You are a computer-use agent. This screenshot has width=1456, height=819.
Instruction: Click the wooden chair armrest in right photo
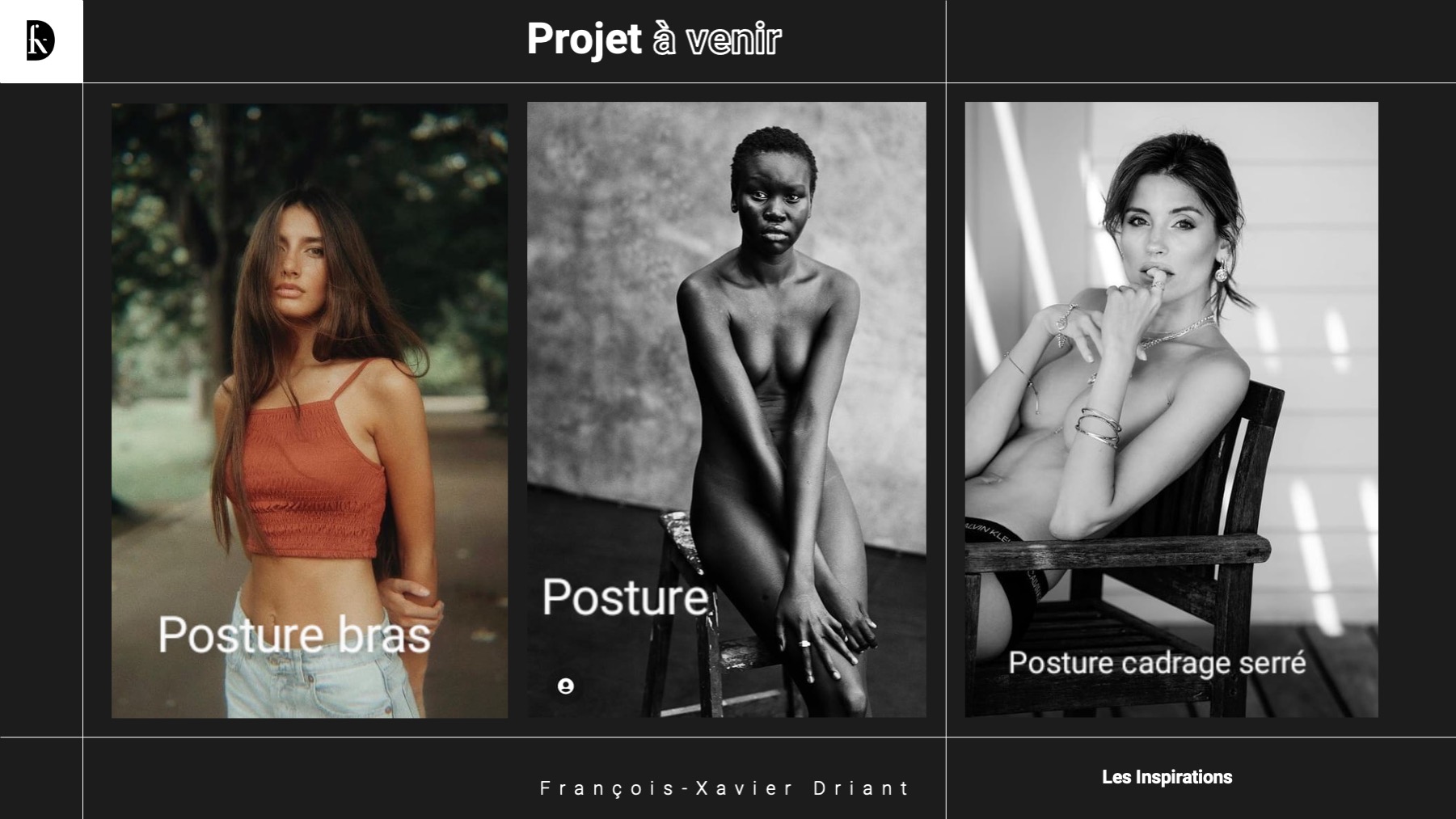1116,551
